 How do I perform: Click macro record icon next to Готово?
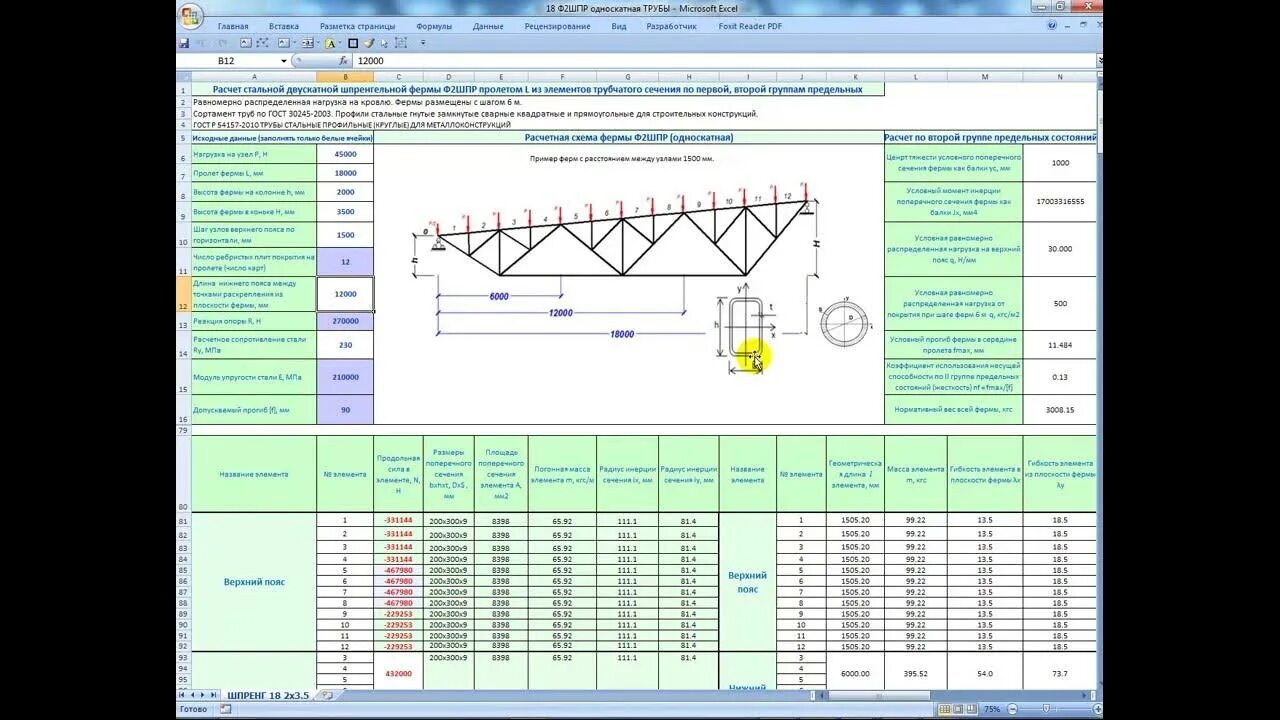[x=225, y=709]
